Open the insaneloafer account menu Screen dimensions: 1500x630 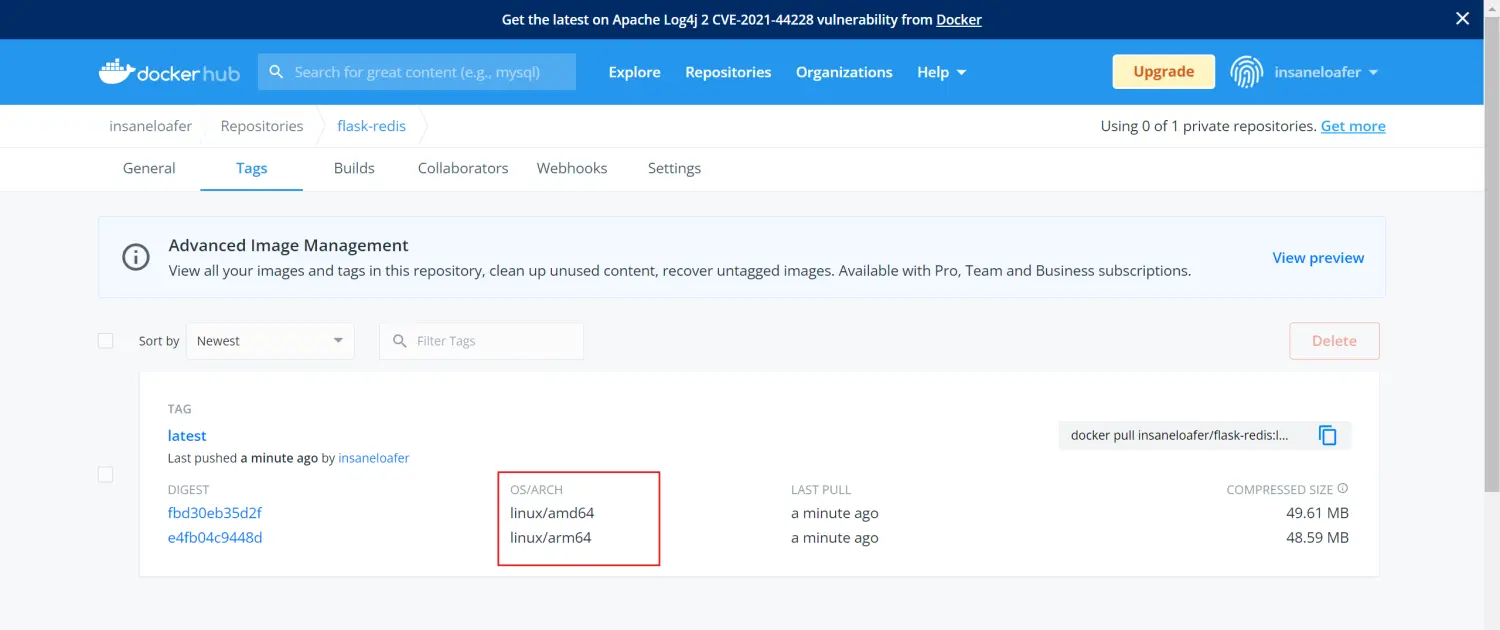(x=1326, y=72)
